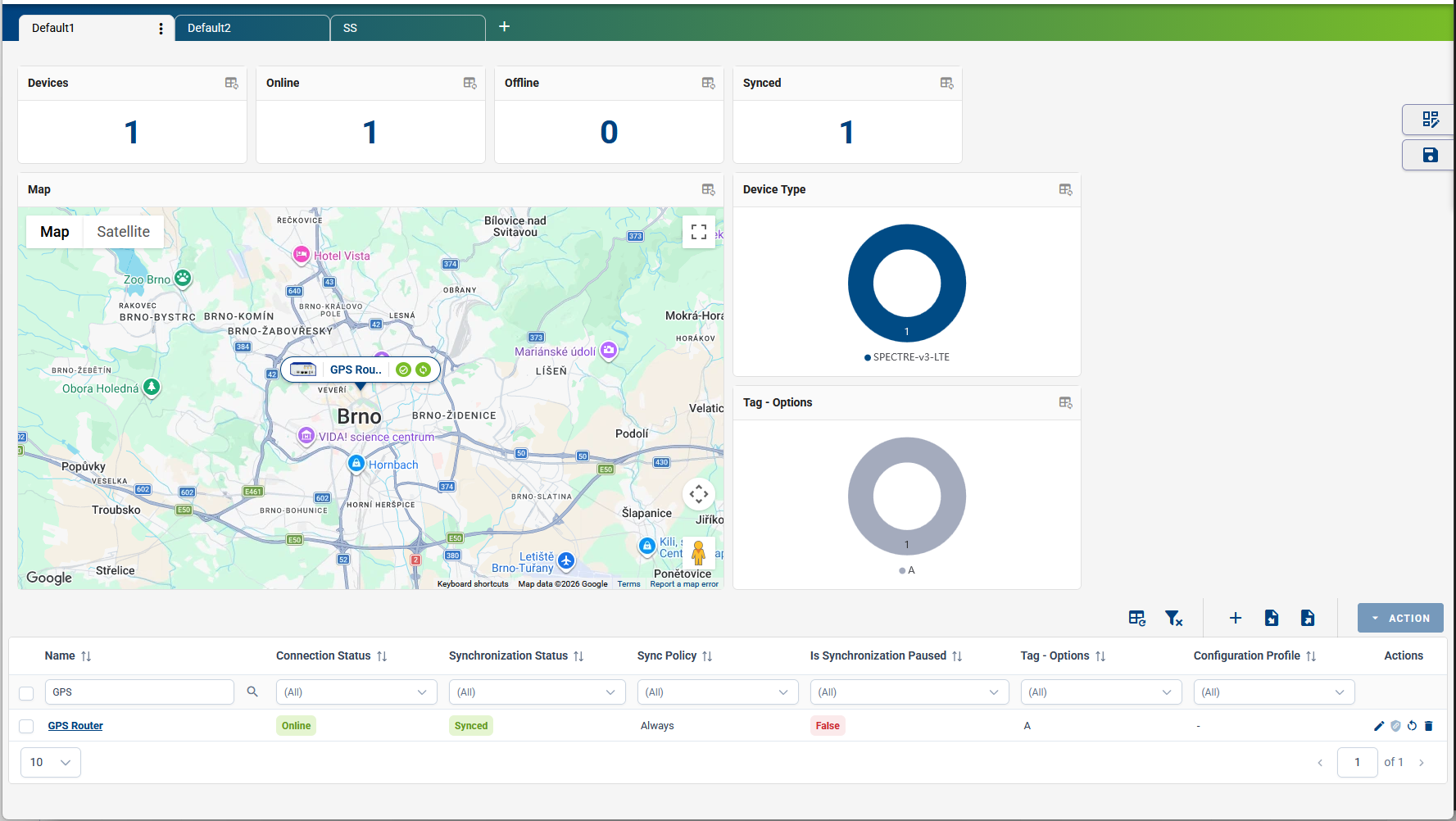Viewport: 1456px width, 821px height.
Task: Open the Devices widget settings icon
Action: coord(232,83)
